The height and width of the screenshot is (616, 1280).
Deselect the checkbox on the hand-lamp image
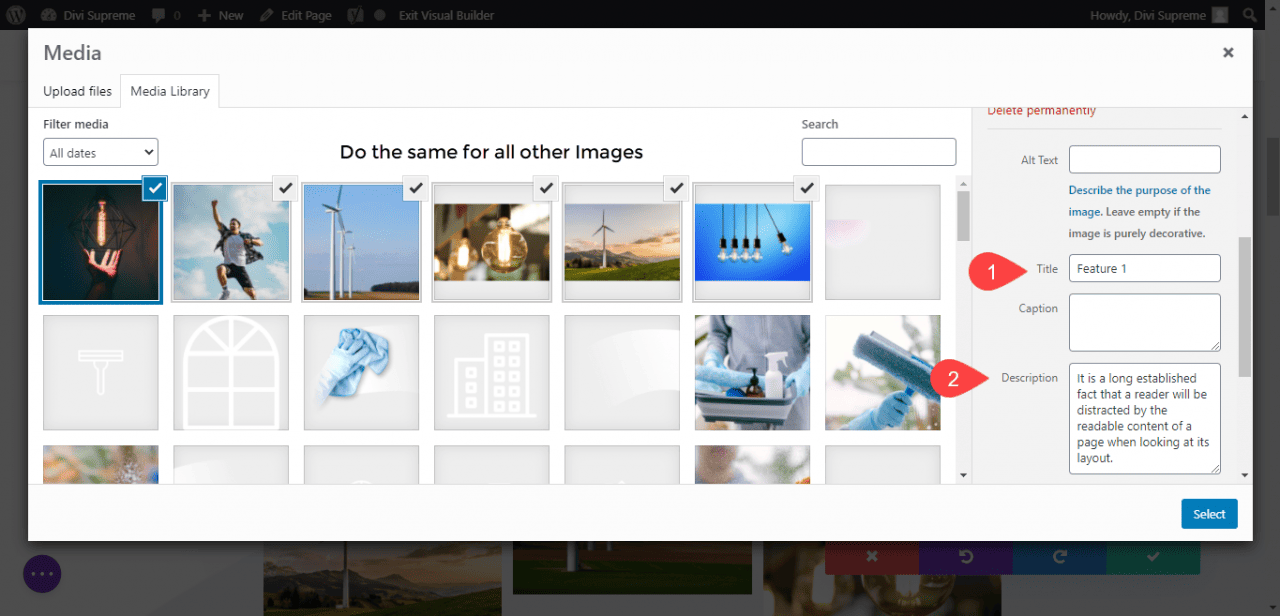(153, 188)
